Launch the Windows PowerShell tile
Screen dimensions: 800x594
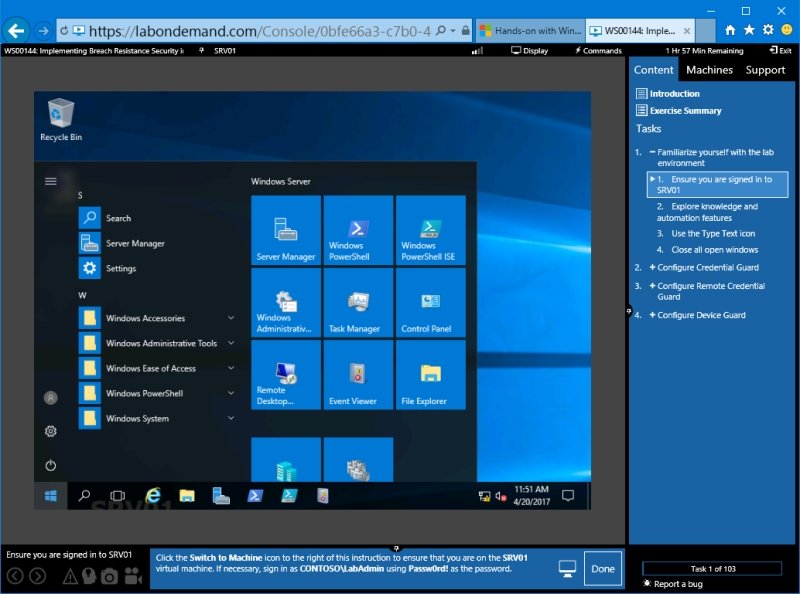pos(358,230)
